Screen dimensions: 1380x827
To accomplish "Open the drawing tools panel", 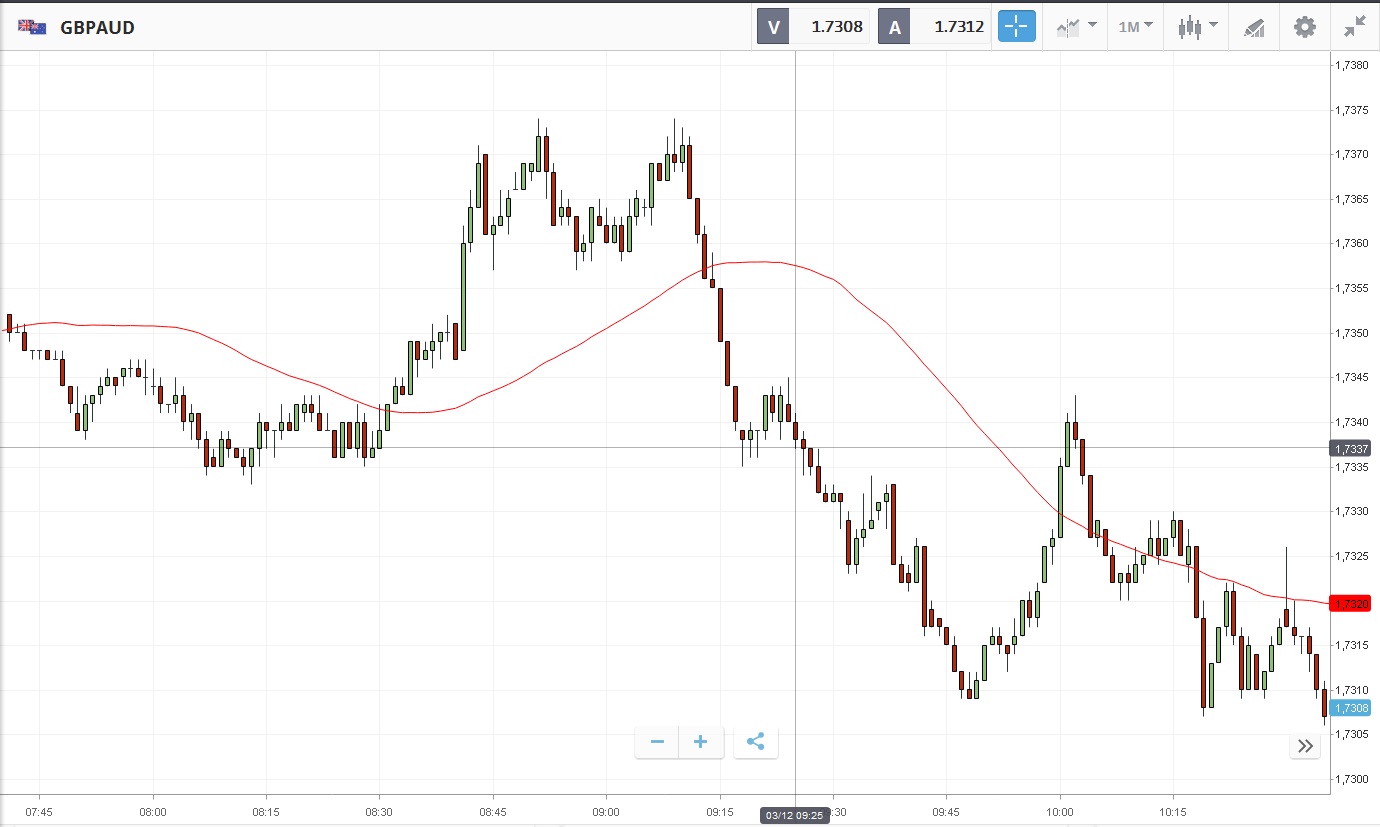I will (1254, 27).
